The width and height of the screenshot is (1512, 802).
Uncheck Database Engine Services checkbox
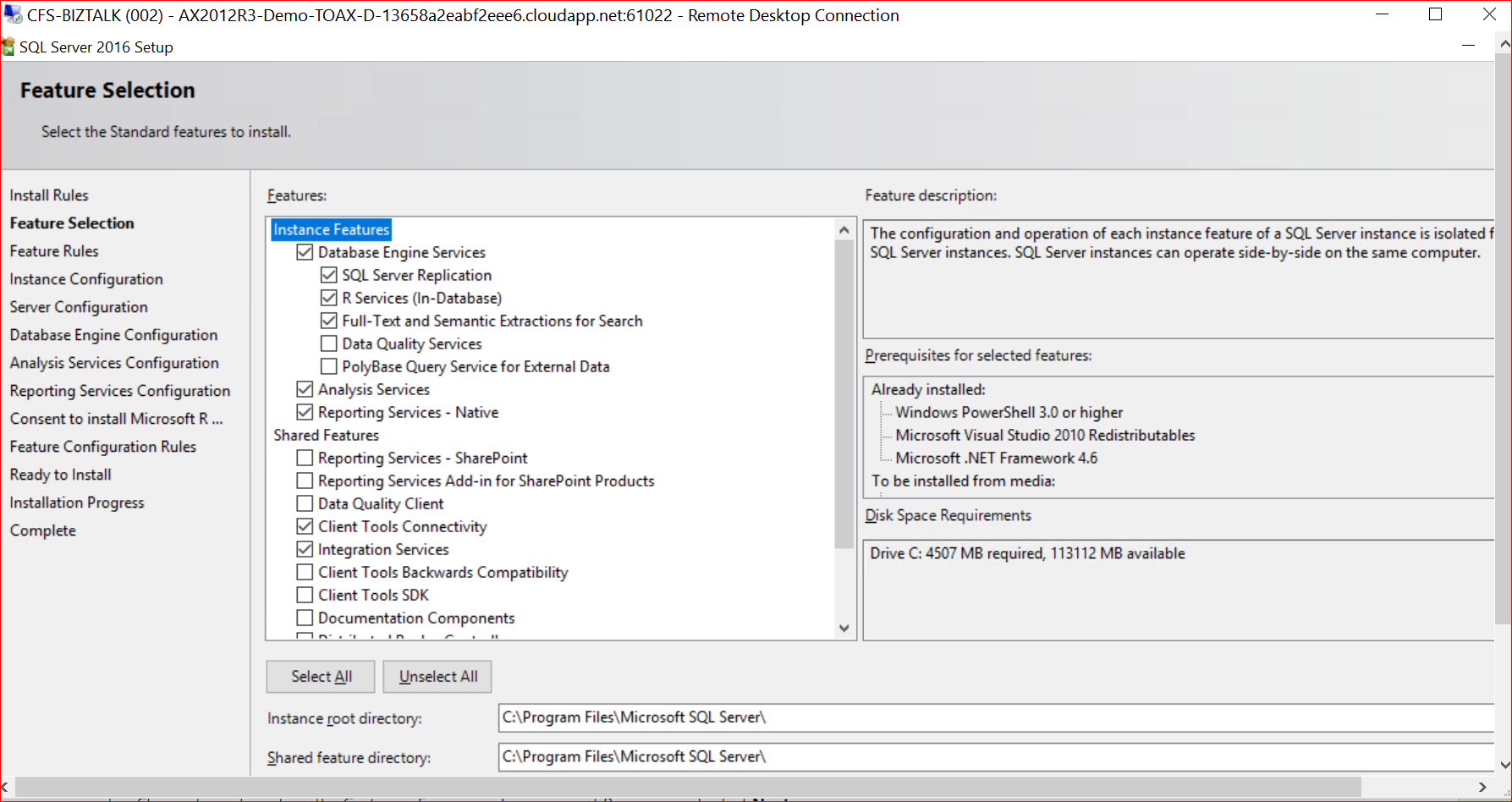coord(305,252)
